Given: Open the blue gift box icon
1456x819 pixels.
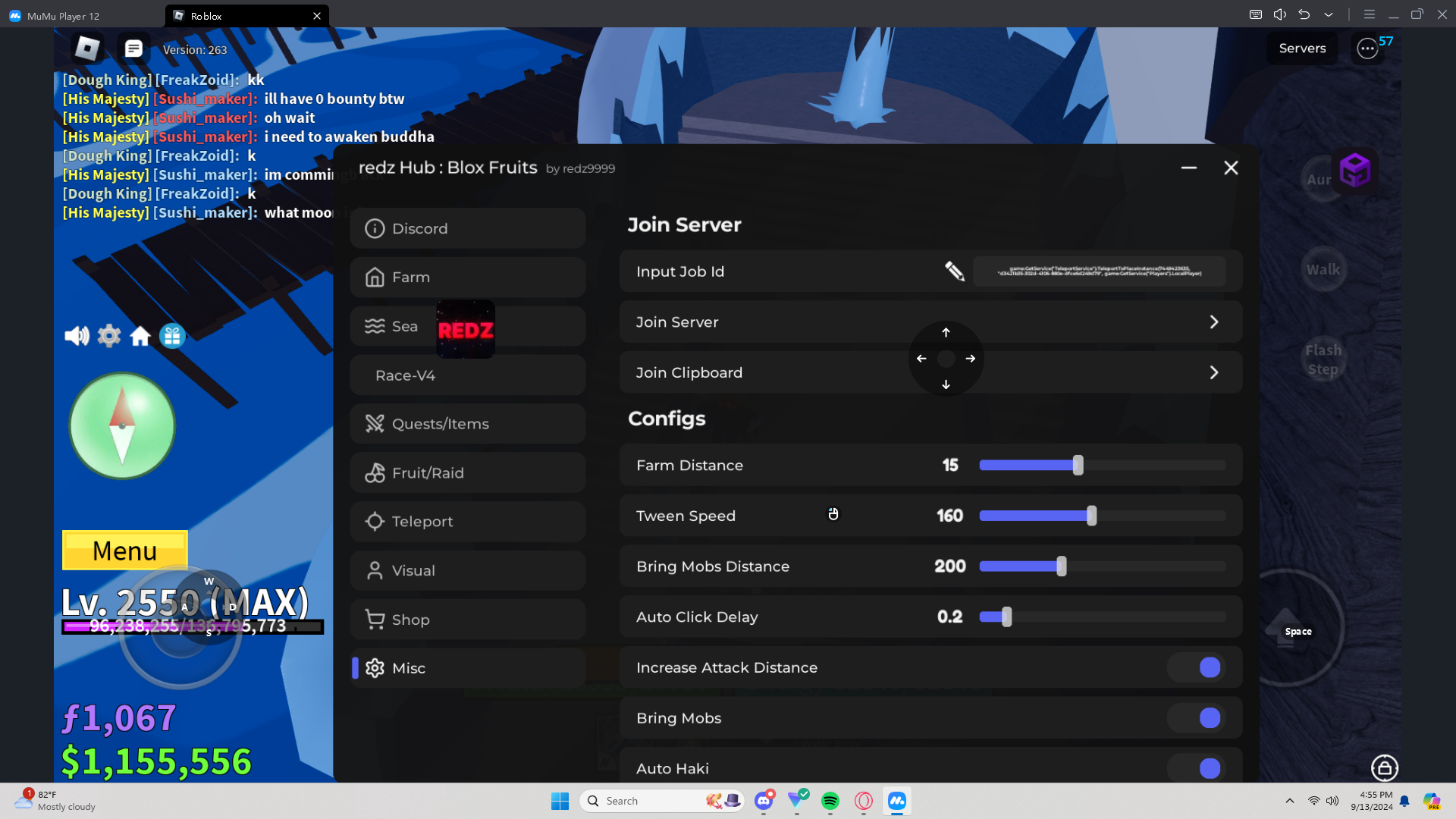Looking at the screenshot, I should [172, 335].
